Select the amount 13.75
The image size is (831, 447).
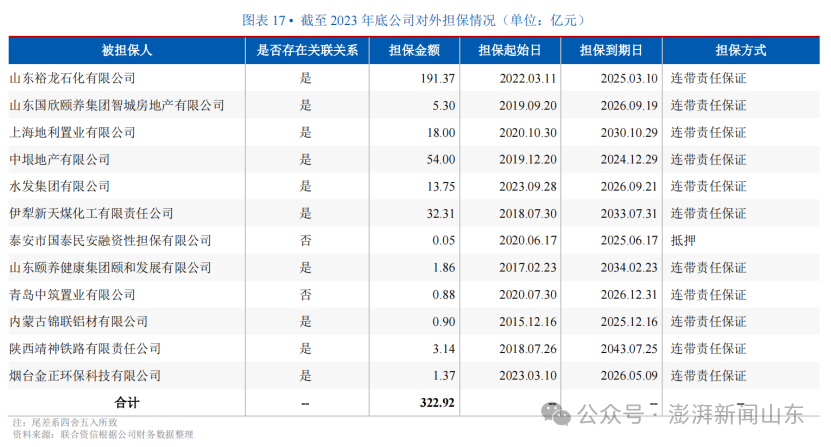click(x=441, y=187)
